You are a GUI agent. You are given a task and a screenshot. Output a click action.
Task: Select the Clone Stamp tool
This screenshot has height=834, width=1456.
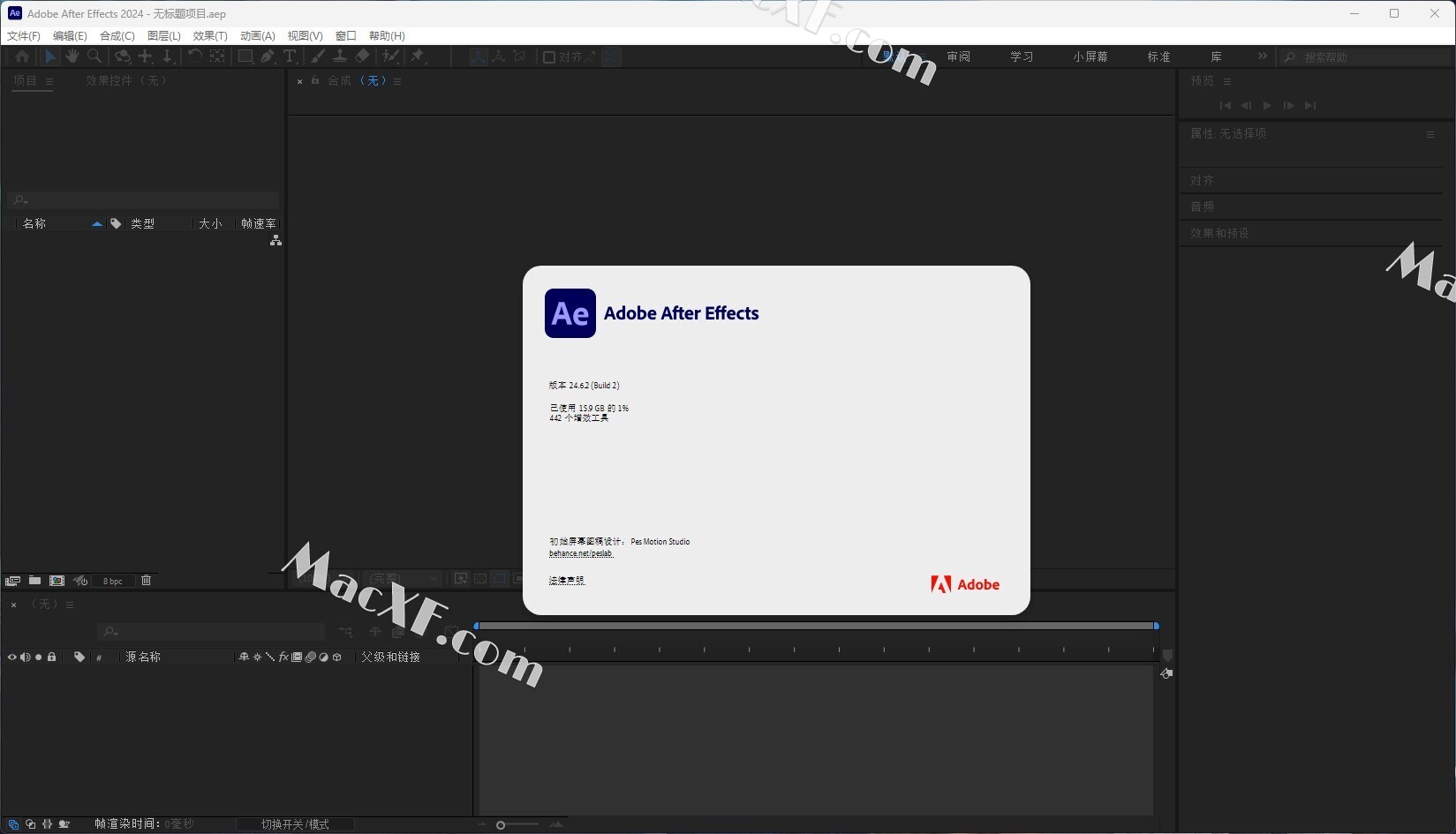tap(340, 56)
